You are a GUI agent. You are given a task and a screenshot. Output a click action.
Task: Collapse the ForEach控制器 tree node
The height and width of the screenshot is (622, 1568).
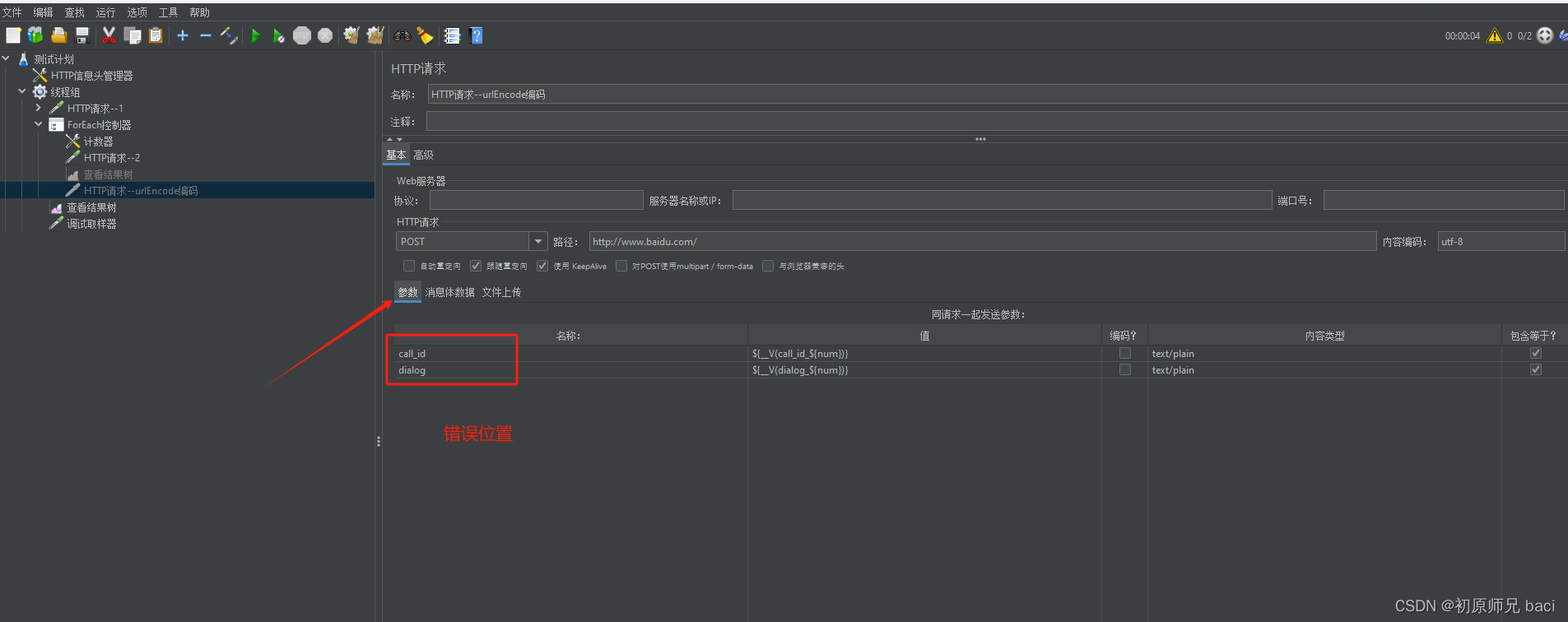point(38,124)
